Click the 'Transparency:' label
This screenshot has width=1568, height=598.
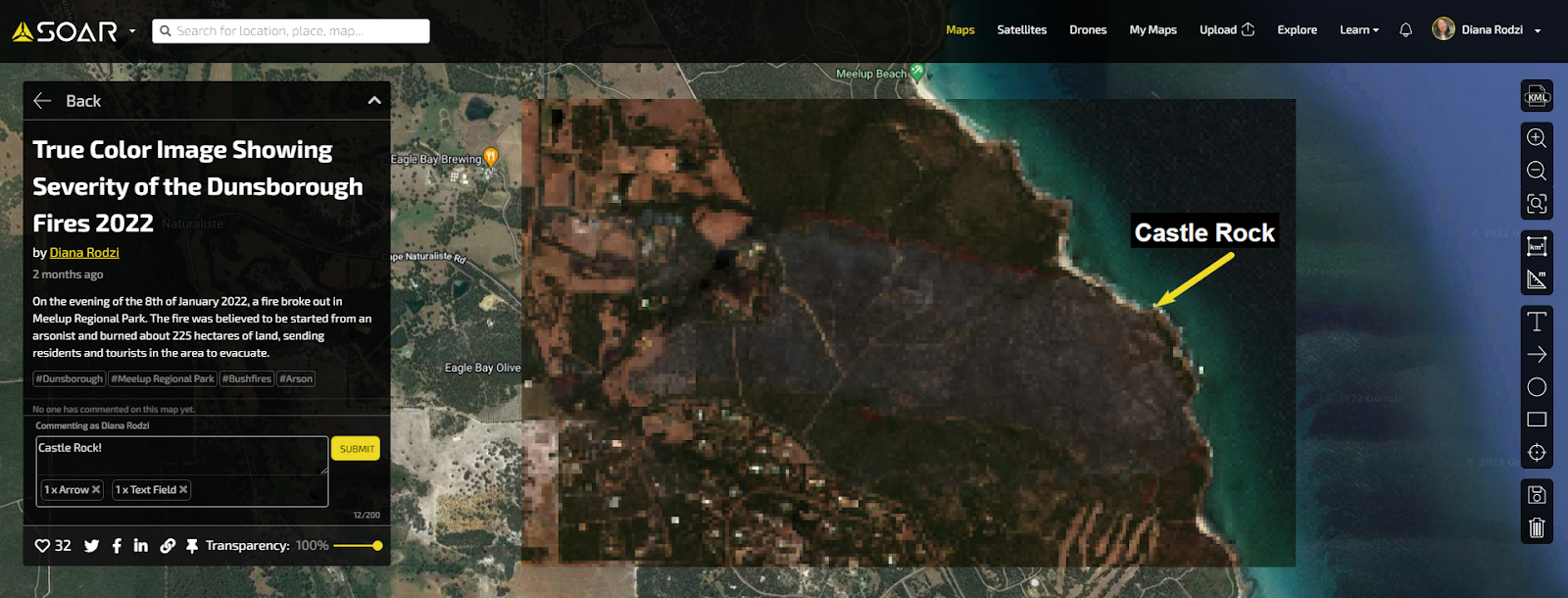[247, 546]
